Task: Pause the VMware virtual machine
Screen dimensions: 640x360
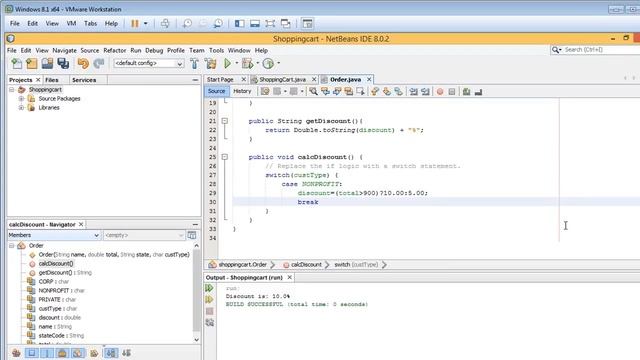Action: pos(135,24)
